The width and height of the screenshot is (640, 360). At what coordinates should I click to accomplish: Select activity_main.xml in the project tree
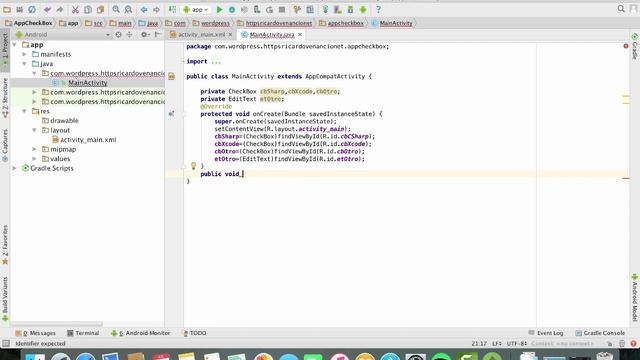88,140
